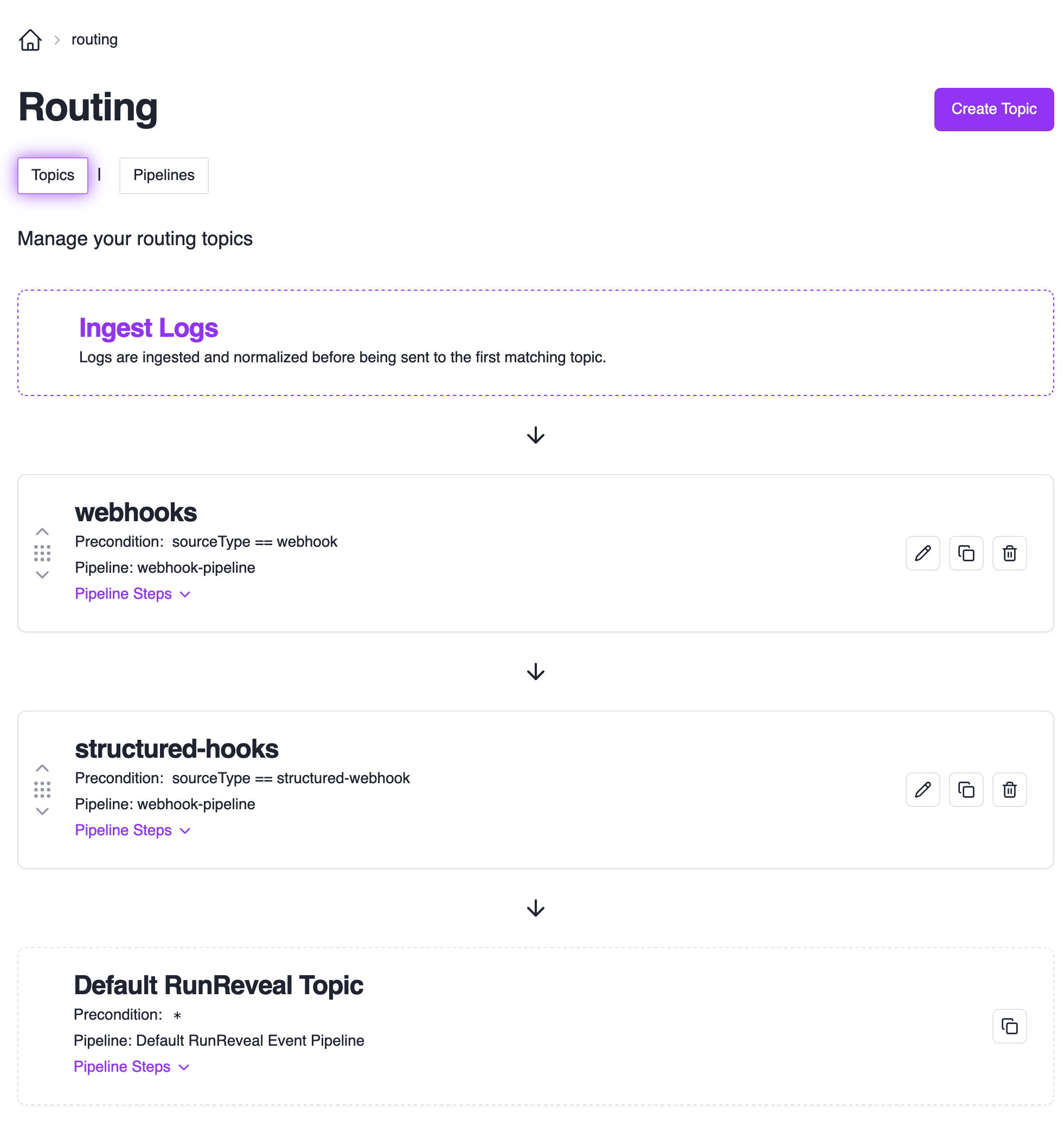Click the home breadcrumb icon
The height and width of the screenshot is (1139, 1064).
(30, 40)
